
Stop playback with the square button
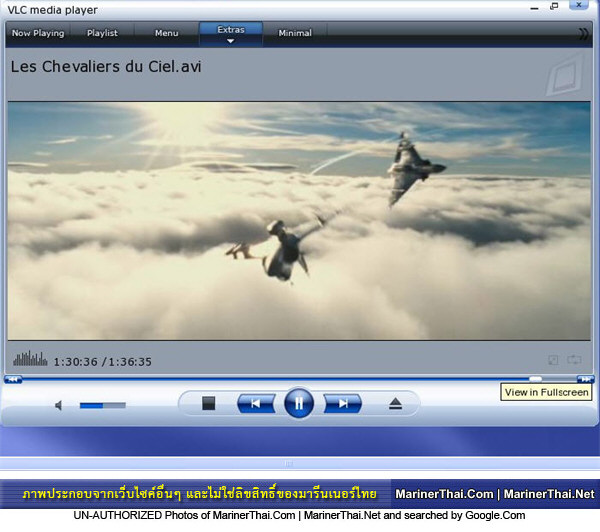pos(208,403)
